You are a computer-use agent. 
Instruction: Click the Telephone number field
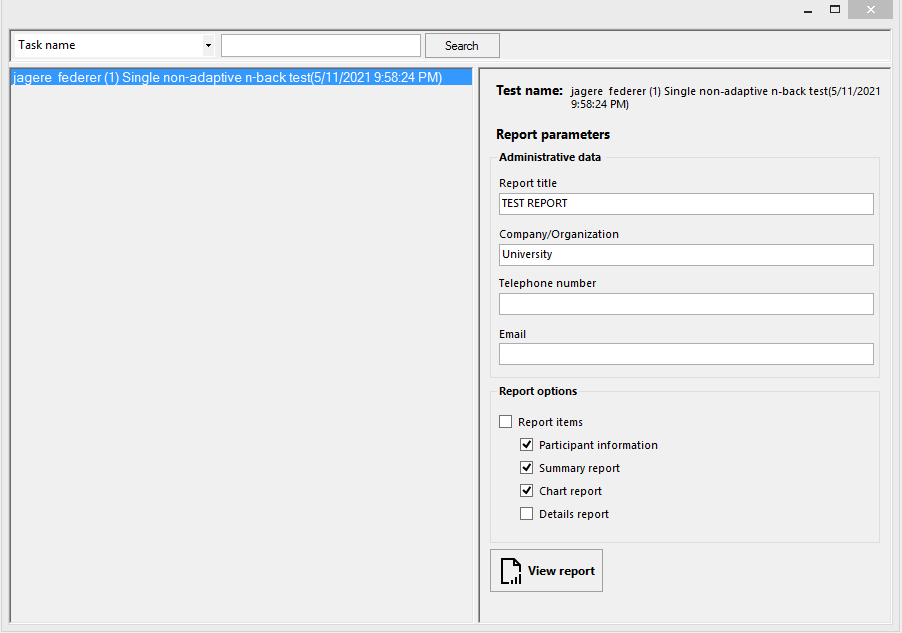(x=686, y=304)
